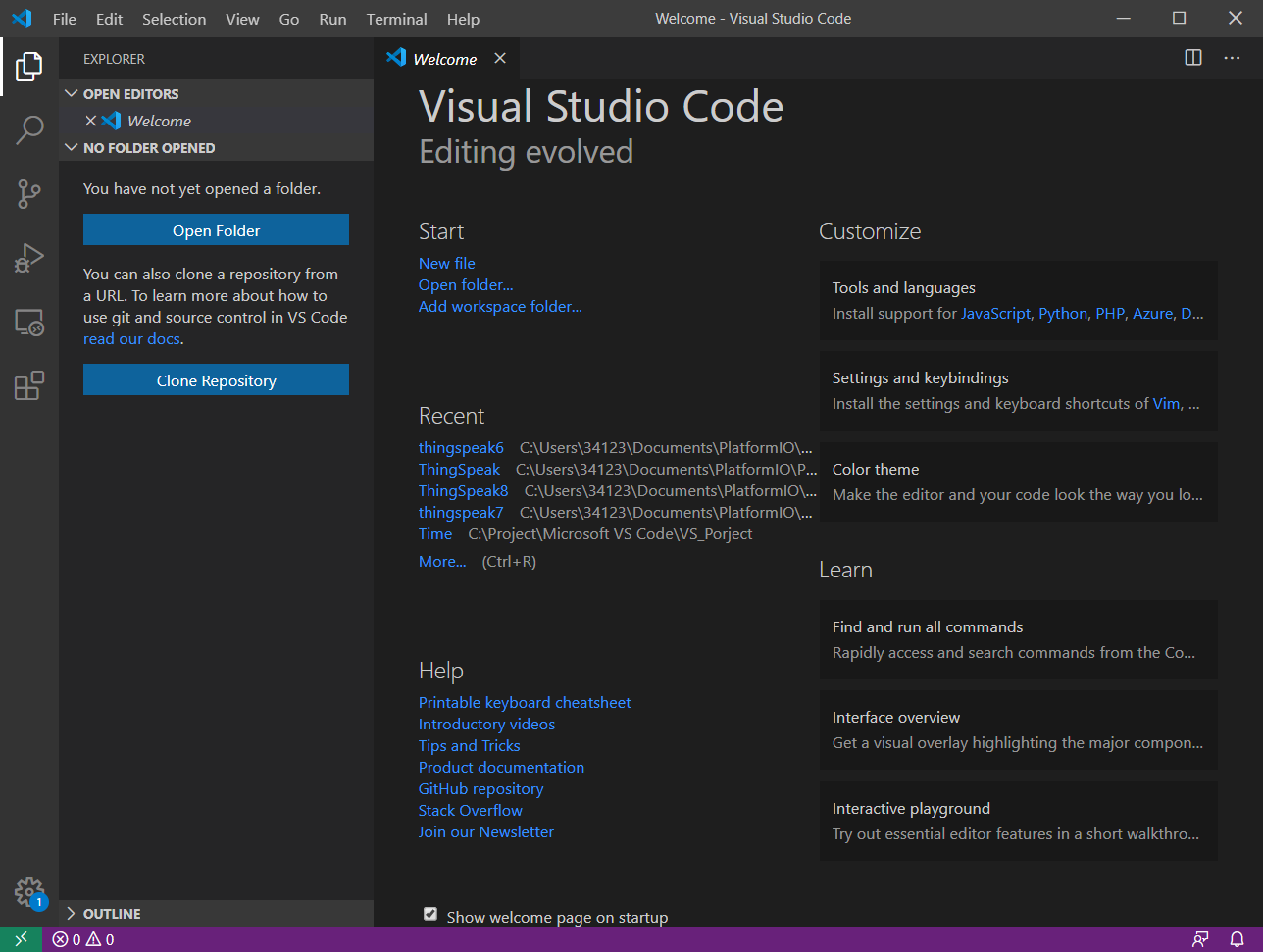
Task: Open the Go menu
Action: [288, 19]
